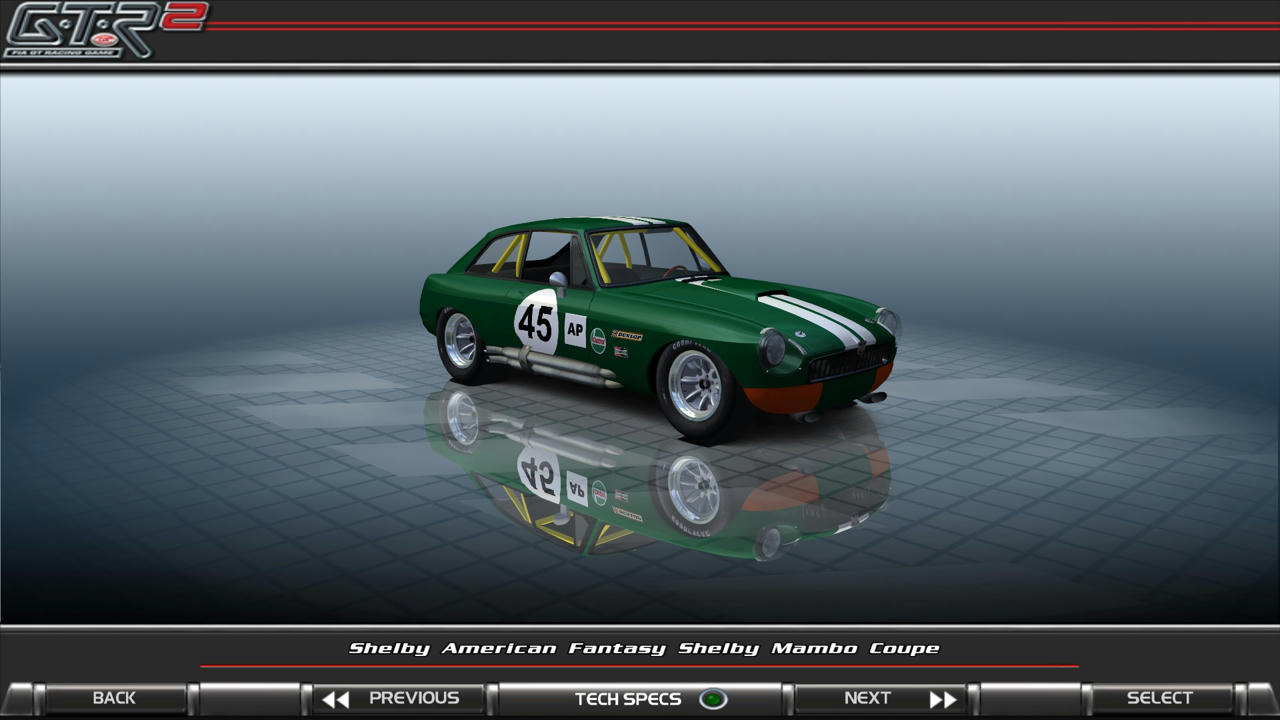Image resolution: width=1280 pixels, height=720 pixels.
Task: Click the double left arrow icon
Action: point(335,700)
